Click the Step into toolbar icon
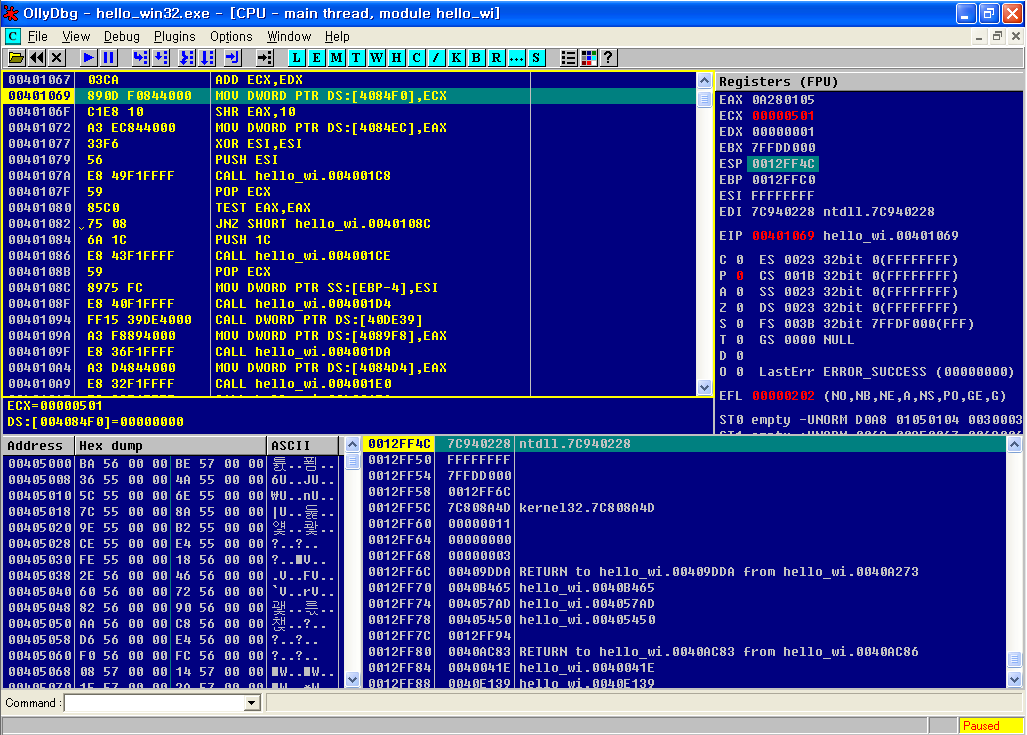This screenshot has height=735, width=1027. pos(139,58)
